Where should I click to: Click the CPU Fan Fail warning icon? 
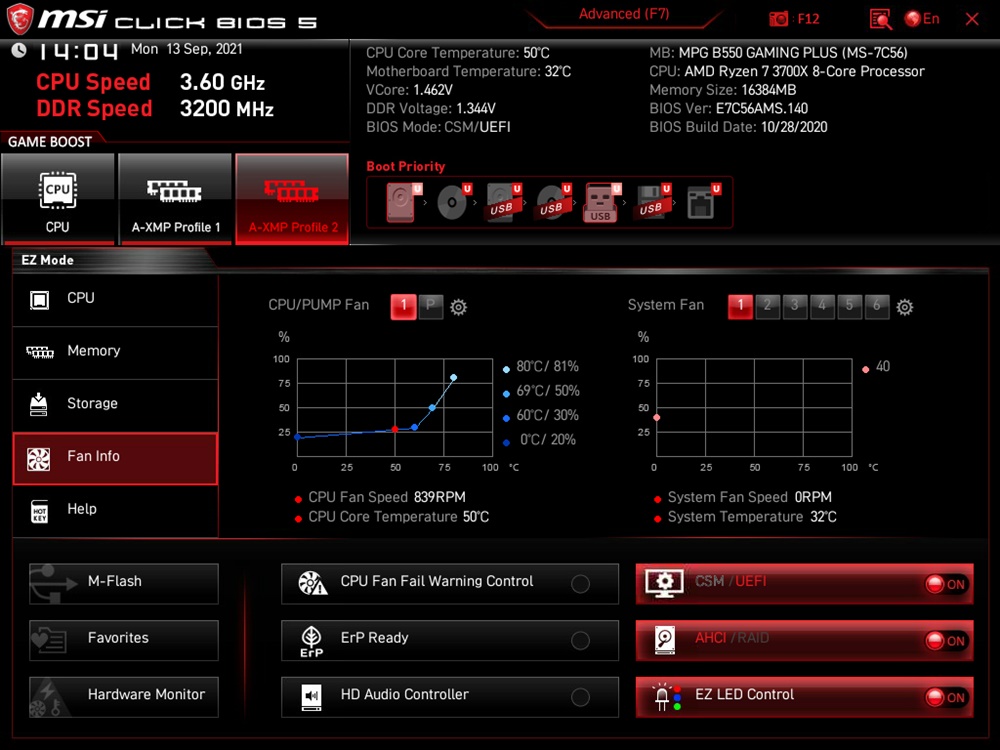coord(312,583)
